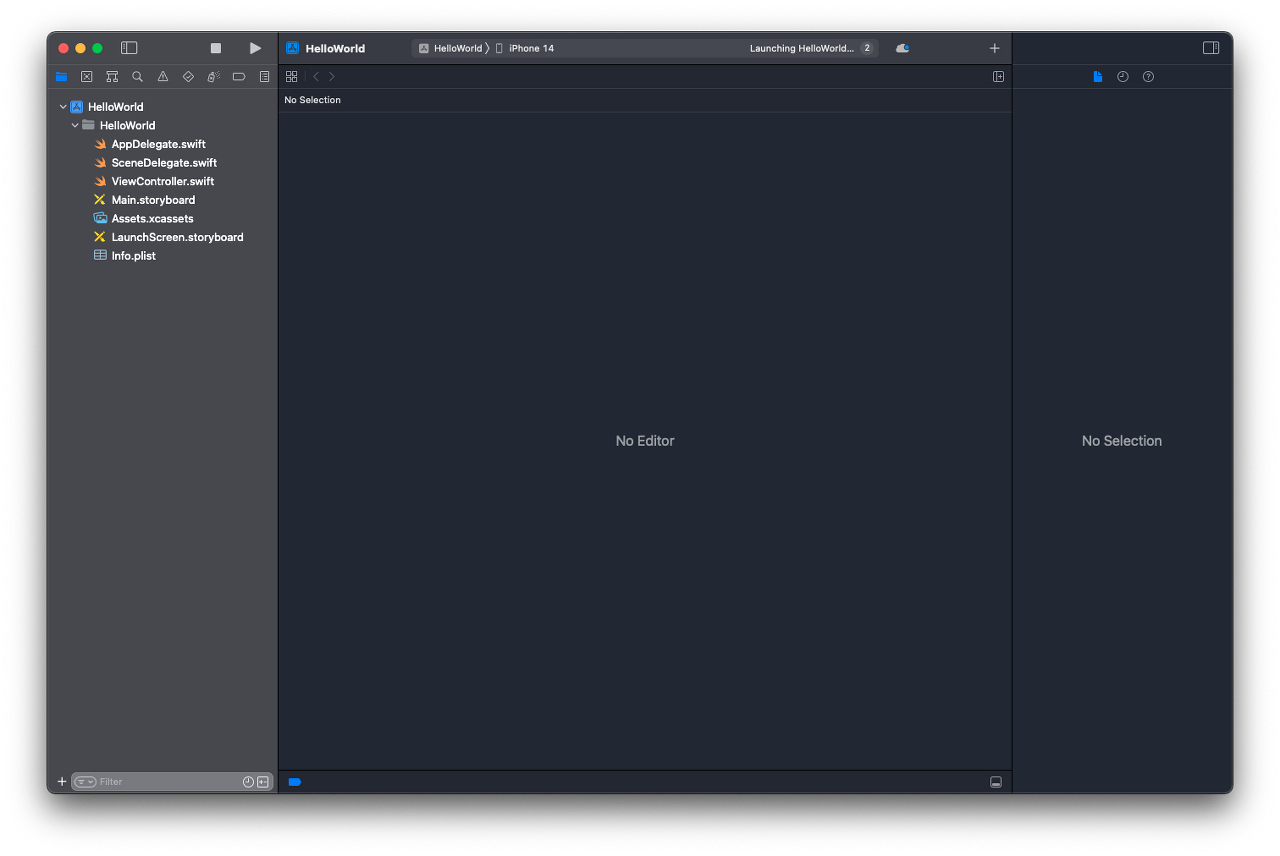The image size is (1280, 856).
Task: Open AppDelegate.swift
Action: (x=158, y=144)
